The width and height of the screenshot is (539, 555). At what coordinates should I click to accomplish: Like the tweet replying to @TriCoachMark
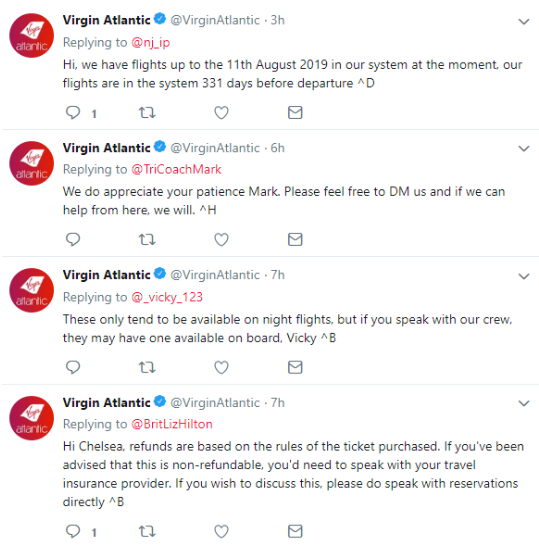tap(222, 240)
